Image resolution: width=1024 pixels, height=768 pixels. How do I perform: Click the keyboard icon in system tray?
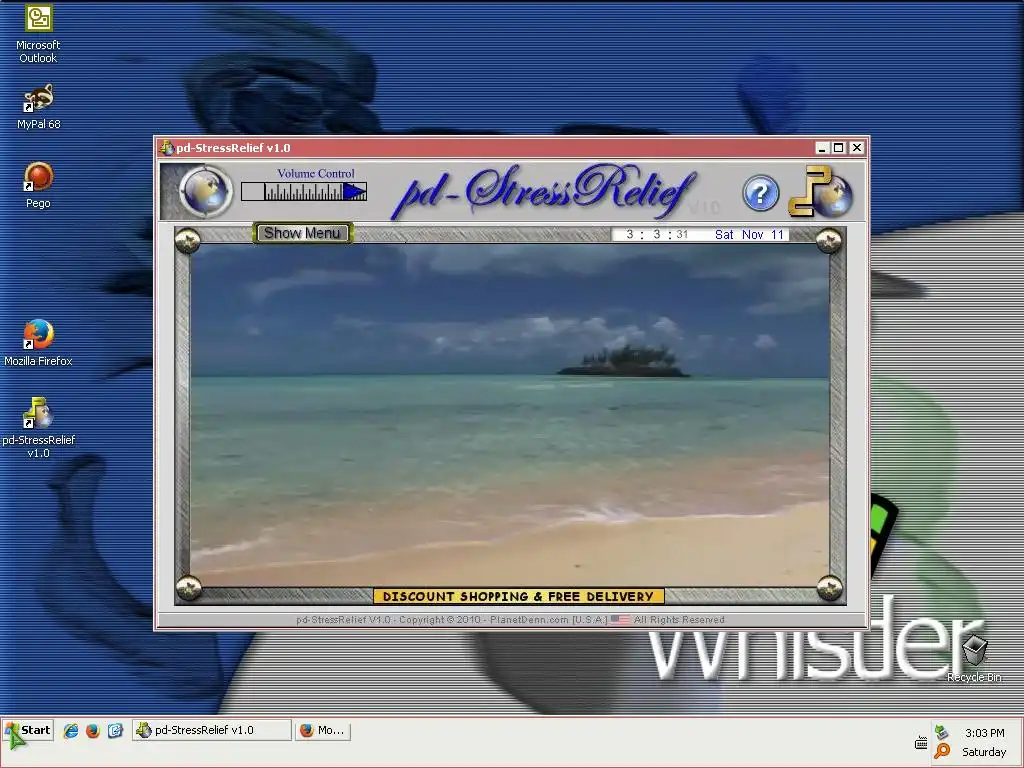coord(921,743)
